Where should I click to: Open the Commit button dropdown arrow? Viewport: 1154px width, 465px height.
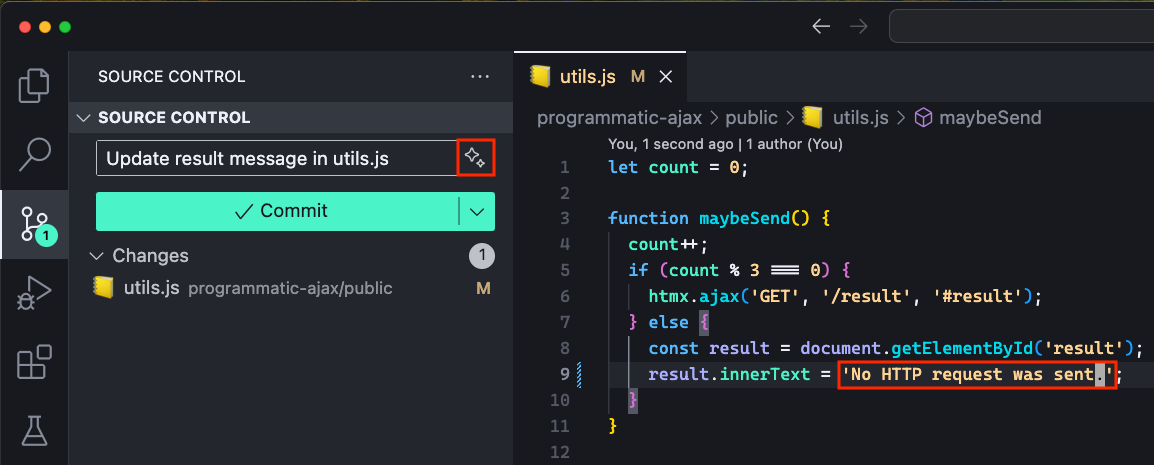[477, 212]
